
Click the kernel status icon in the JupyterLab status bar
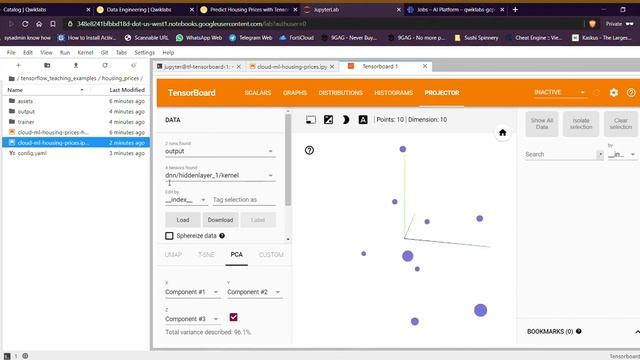click(x=25, y=356)
